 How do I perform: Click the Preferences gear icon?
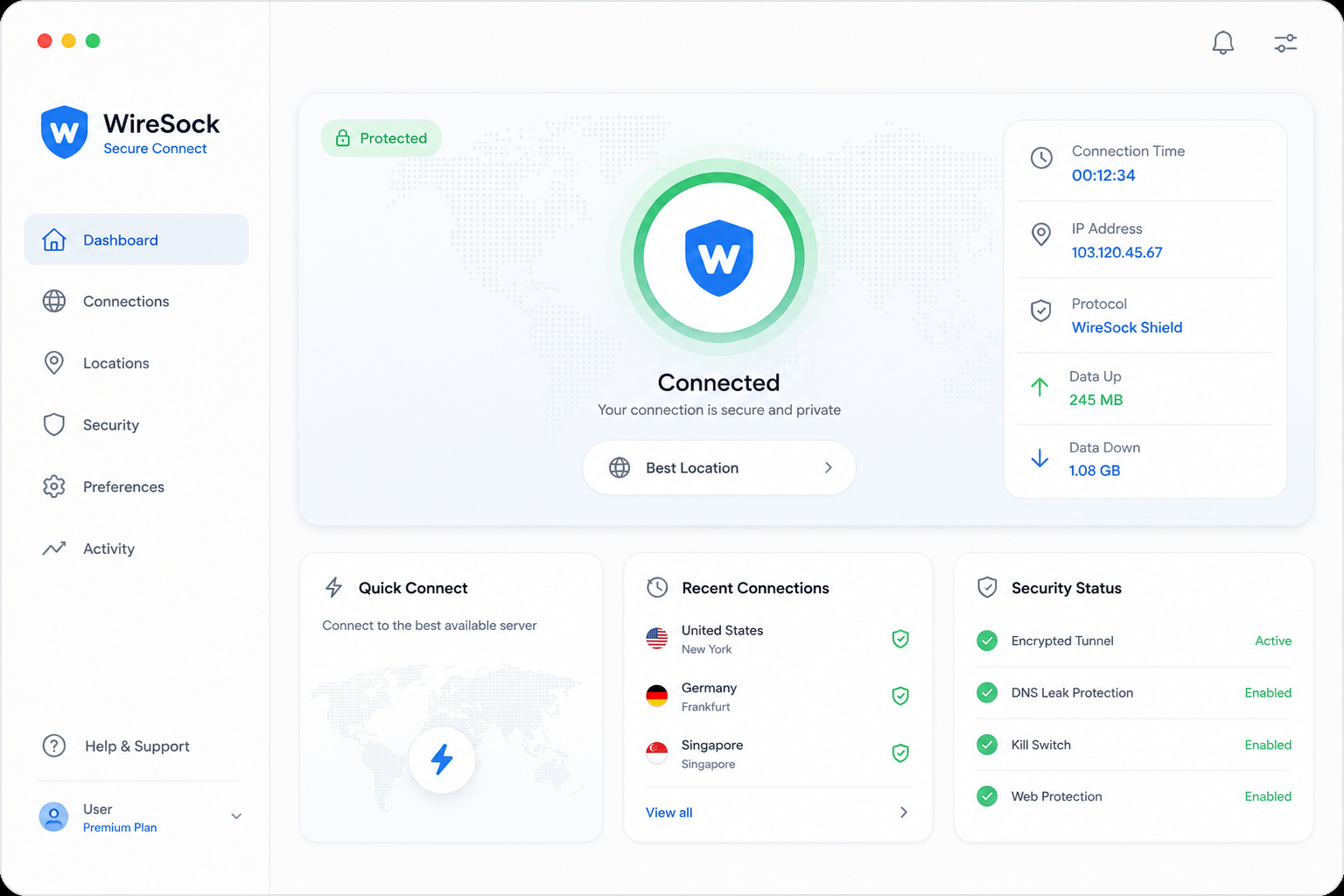point(54,486)
